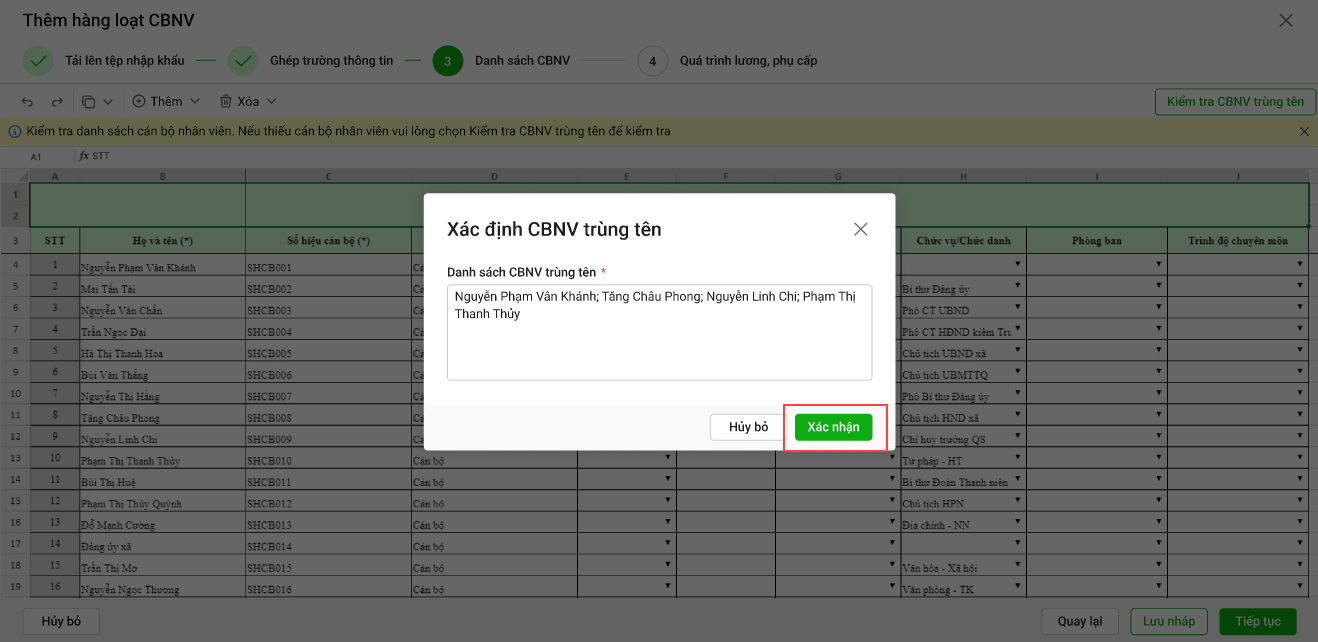Click the redo arrow icon

(x=57, y=102)
